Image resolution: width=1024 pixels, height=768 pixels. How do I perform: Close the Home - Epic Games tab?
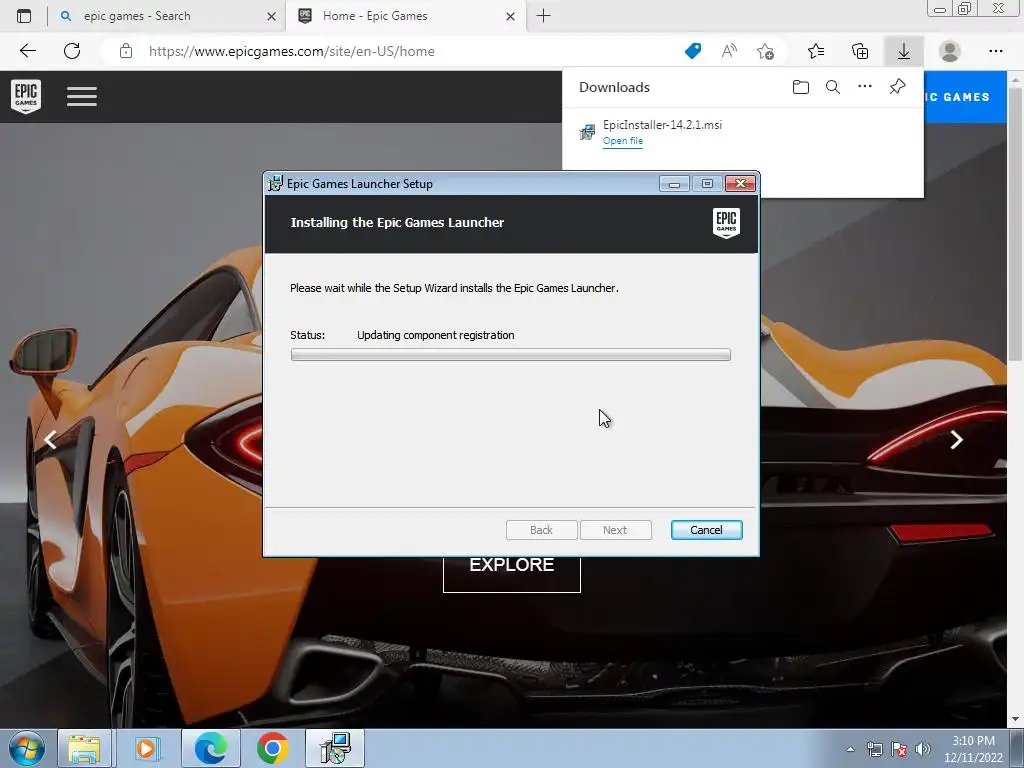point(510,16)
